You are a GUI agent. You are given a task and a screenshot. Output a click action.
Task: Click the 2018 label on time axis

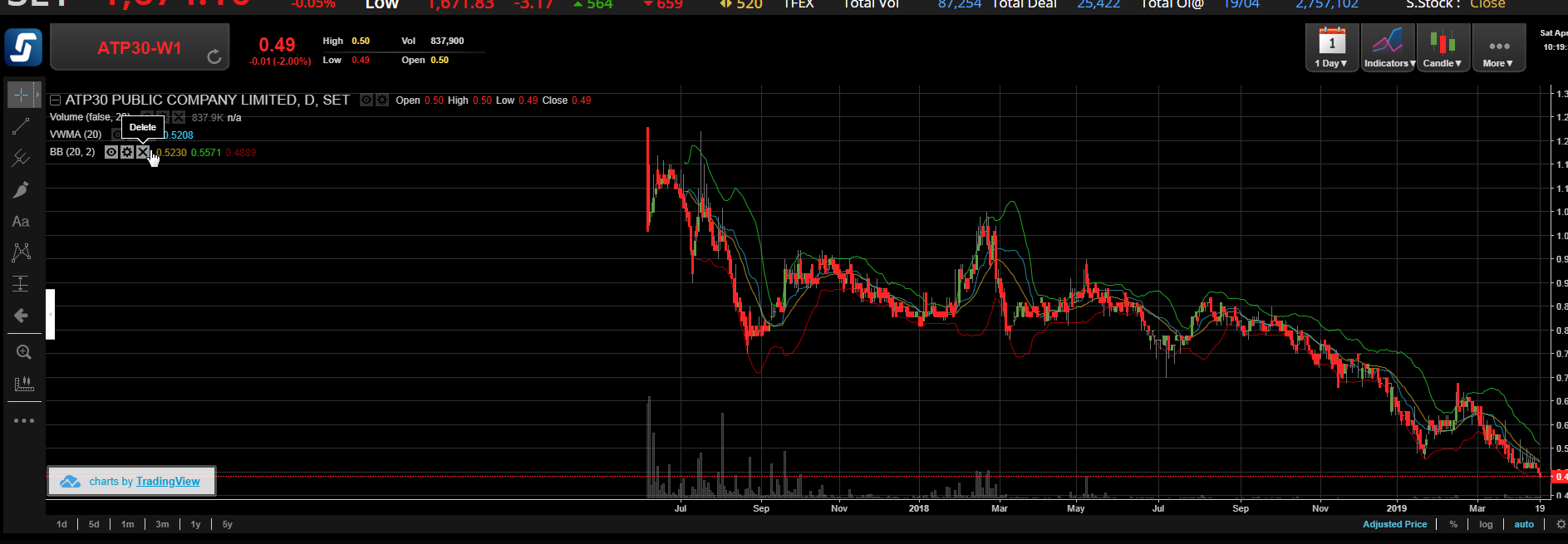[919, 508]
